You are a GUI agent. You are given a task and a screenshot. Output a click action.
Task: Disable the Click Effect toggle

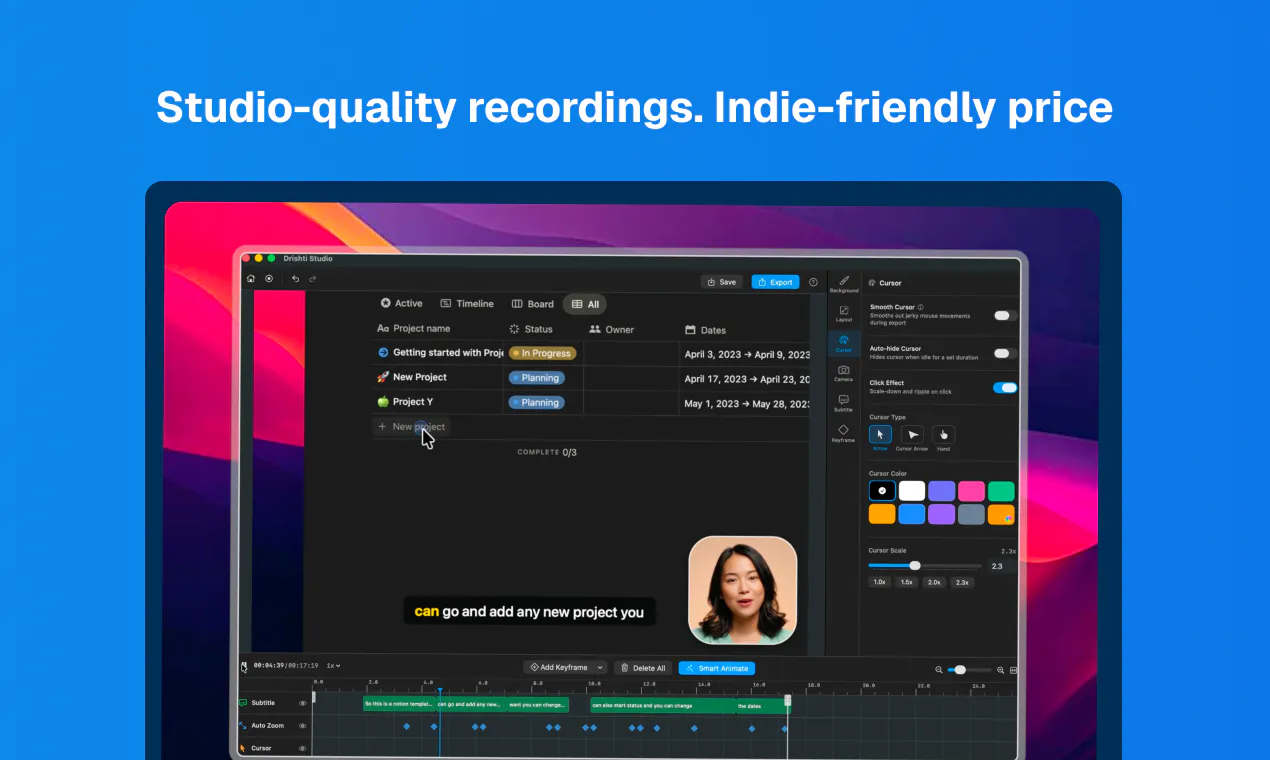[x=1005, y=387]
